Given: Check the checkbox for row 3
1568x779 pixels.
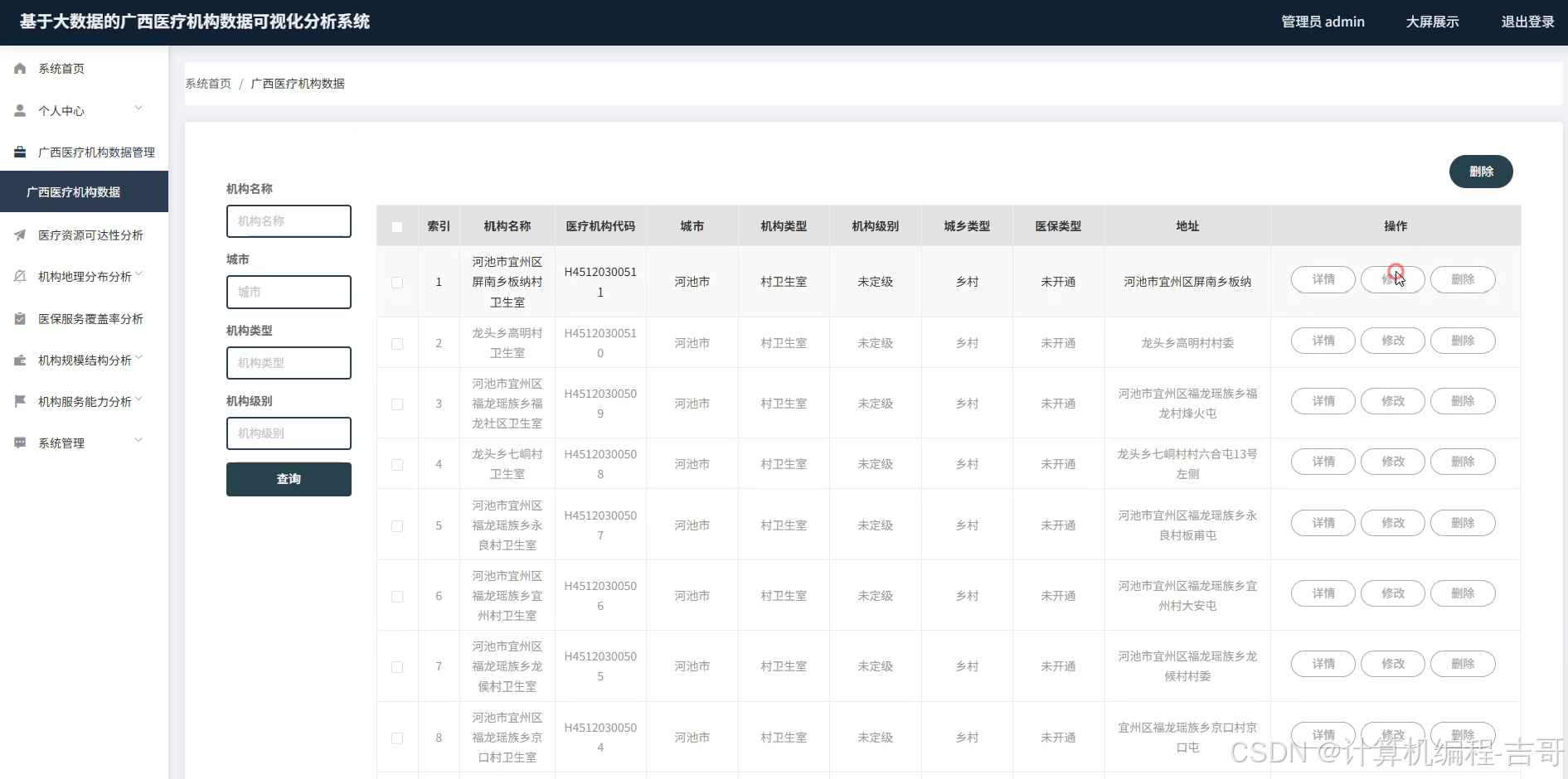Looking at the screenshot, I should [x=397, y=404].
